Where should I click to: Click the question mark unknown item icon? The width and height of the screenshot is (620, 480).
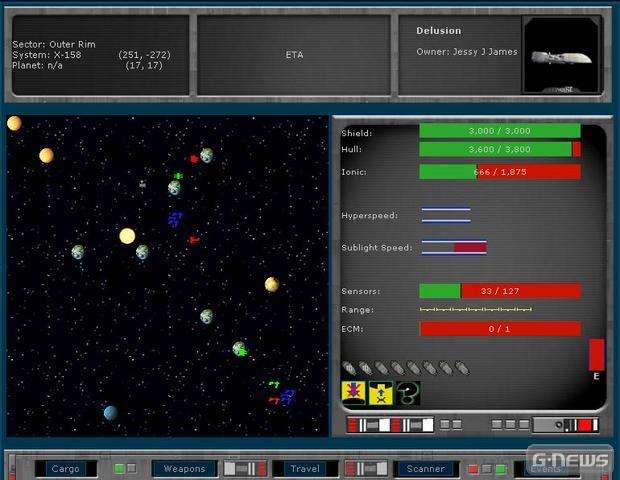(408, 393)
